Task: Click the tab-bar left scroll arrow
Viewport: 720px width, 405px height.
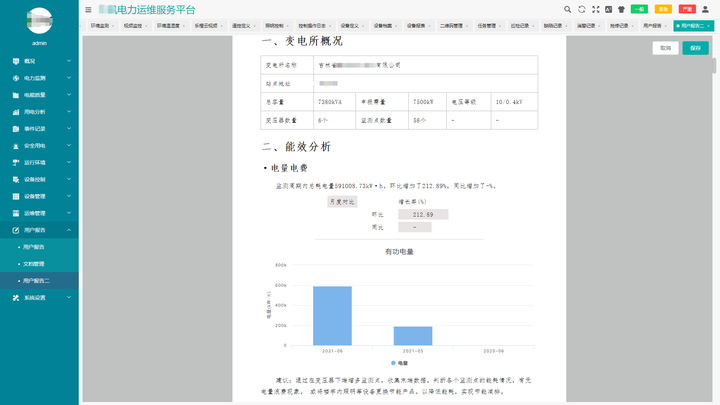Action: coord(81,26)
